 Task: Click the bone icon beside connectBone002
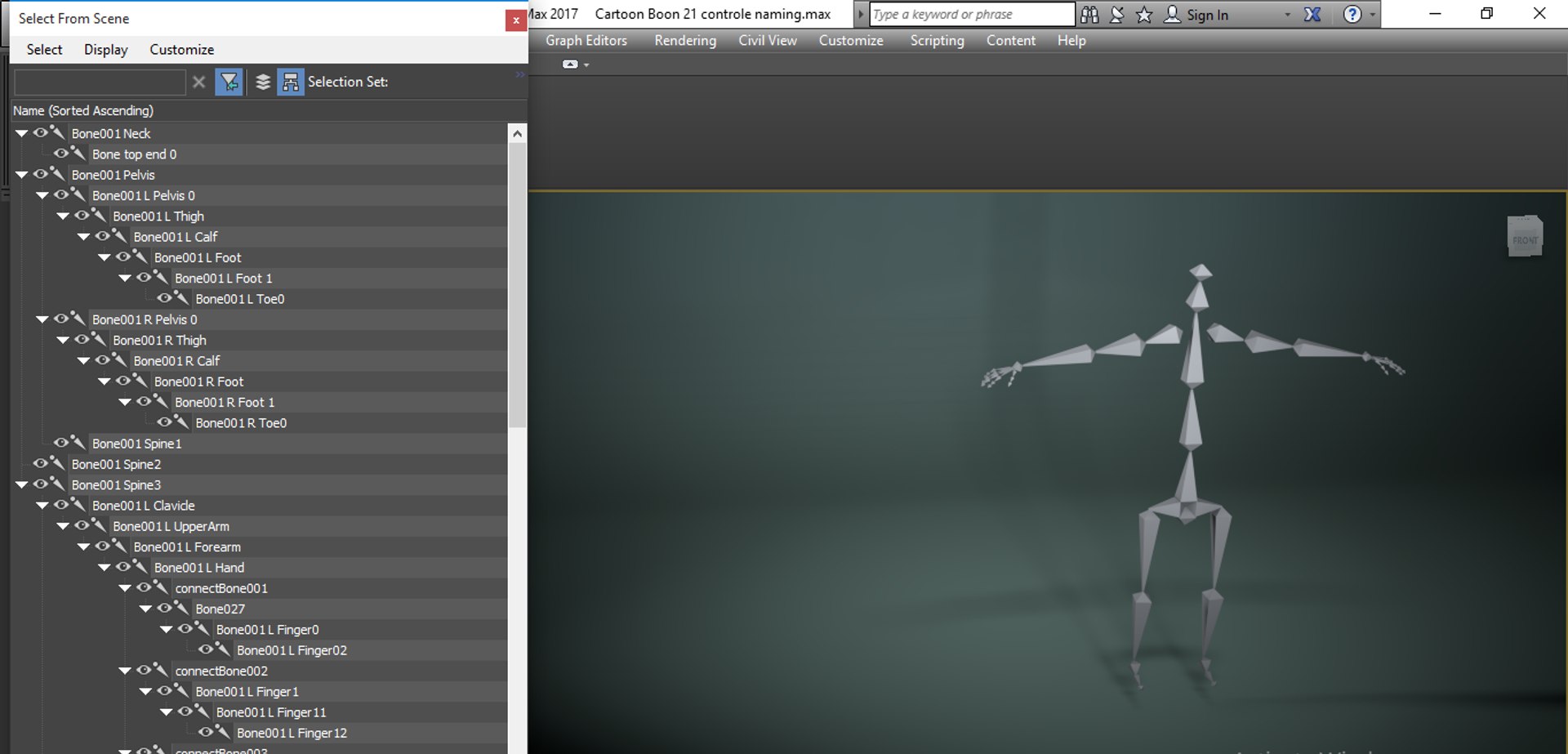tap(161, 670)
